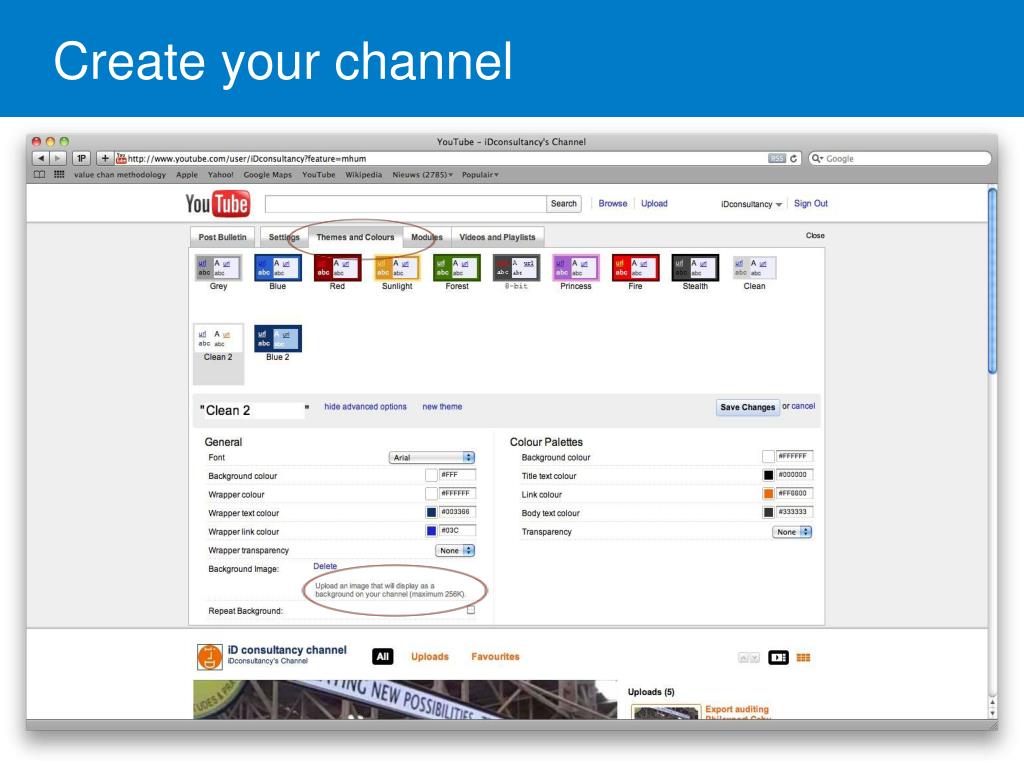Click hide advanced options link
Viewport: 1024px width, 768px height.
coord(365,407)
